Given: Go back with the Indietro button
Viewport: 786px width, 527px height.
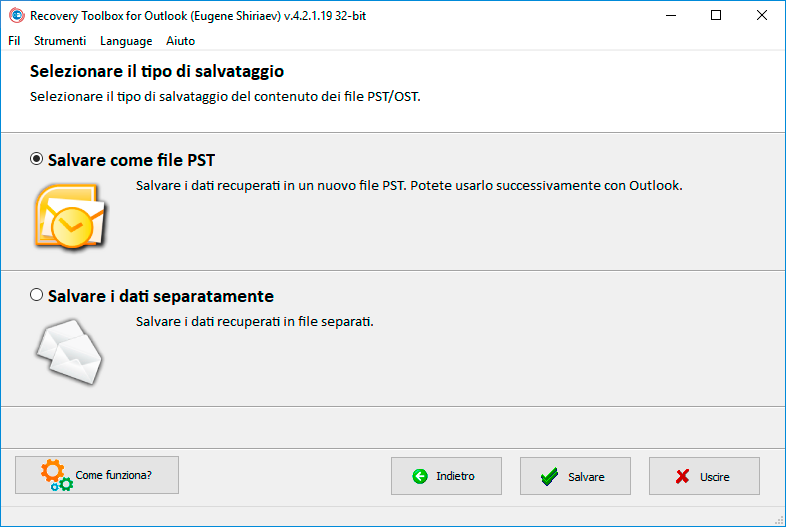Looking at the screenshot, I should tap(446, 476).
